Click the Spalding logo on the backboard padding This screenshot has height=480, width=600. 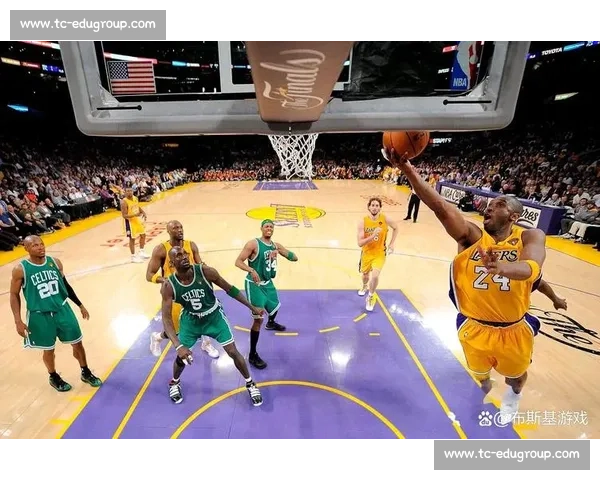[296, 80]
